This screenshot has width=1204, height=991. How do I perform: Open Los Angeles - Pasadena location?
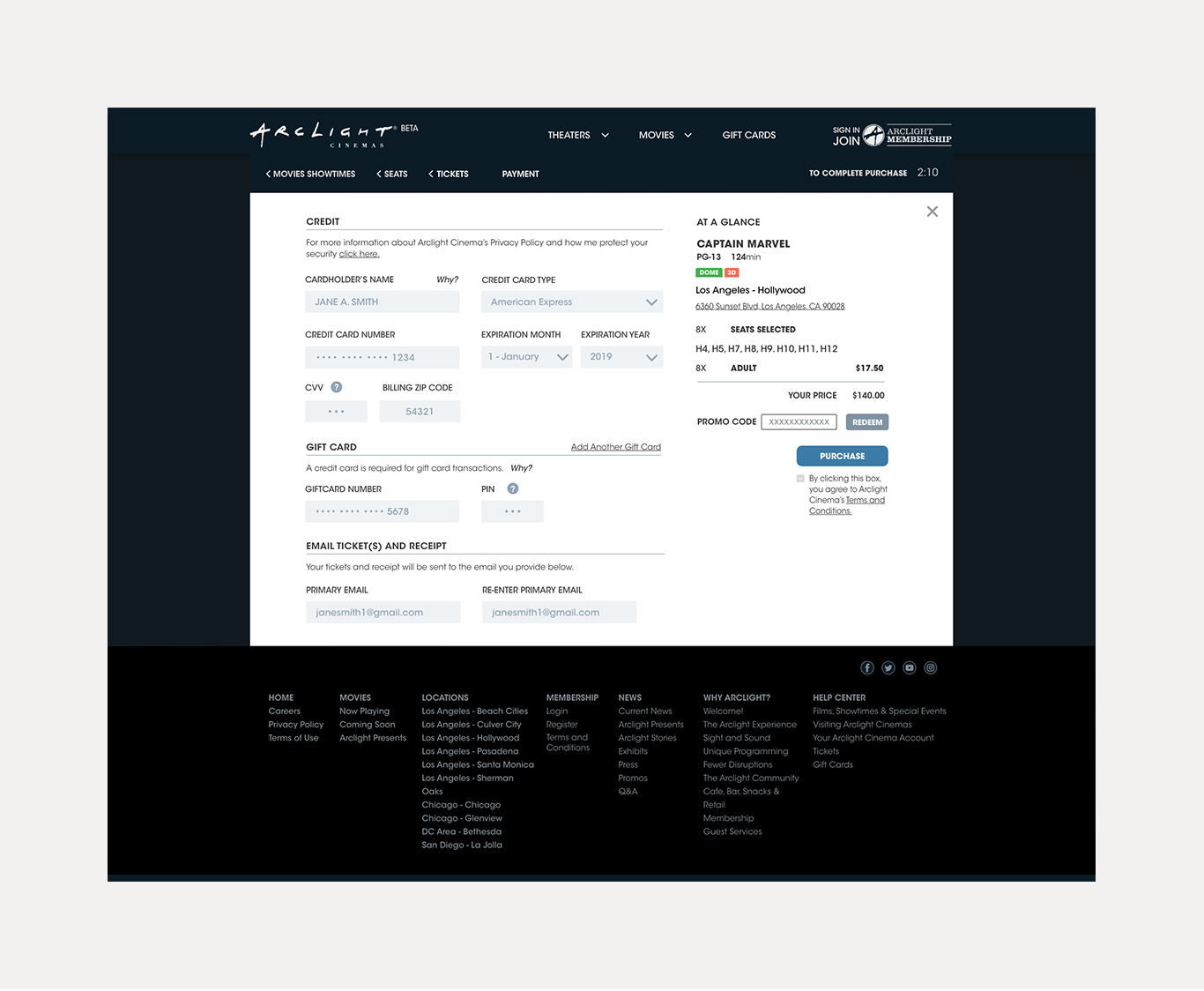tap(470, 751)
